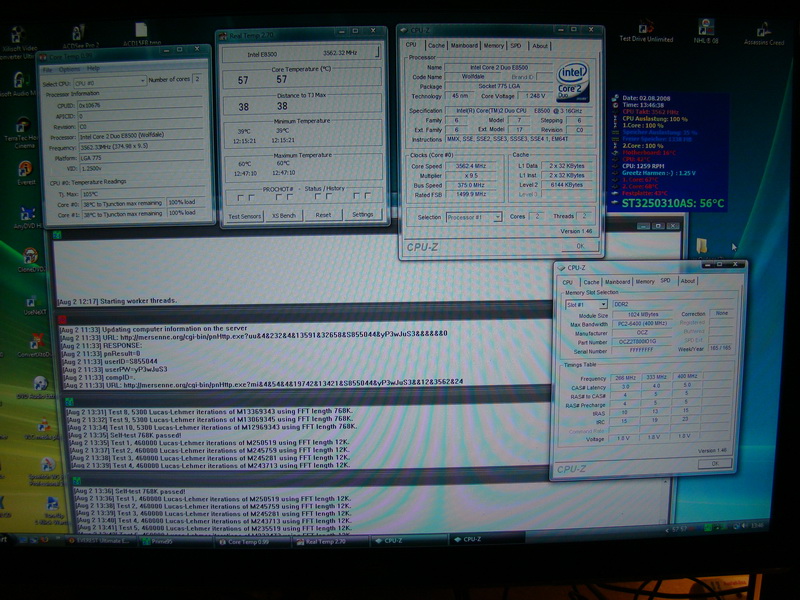800x600 pixels.
Task: Tick the sixth Status/History checkbox in Real Temp
Action: coord(329,196)
